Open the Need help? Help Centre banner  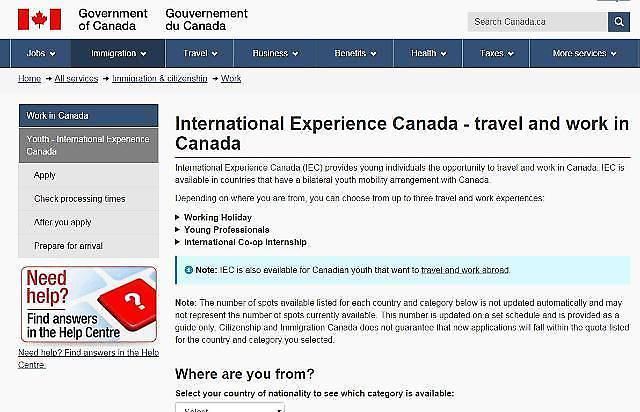[88, 304]
